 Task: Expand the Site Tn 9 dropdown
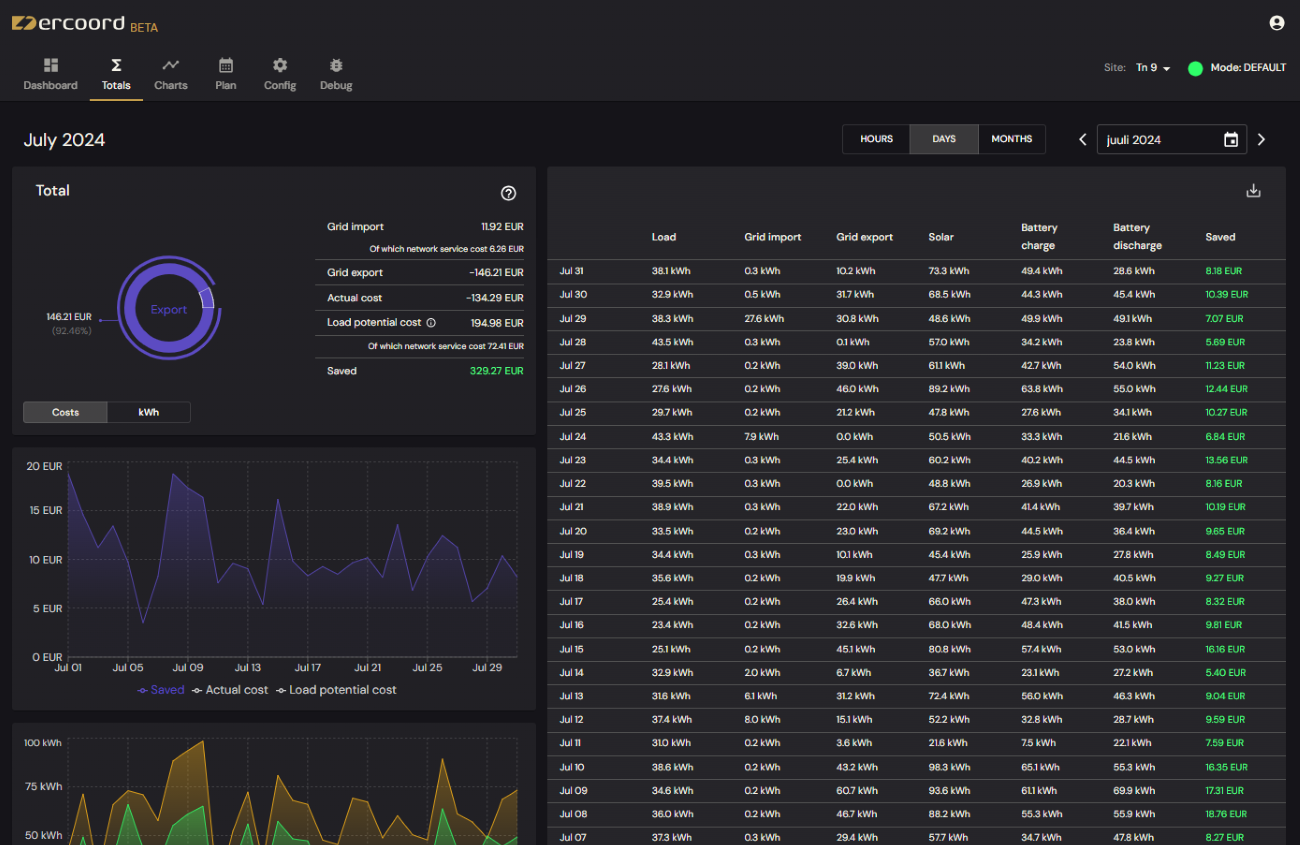[1152, 68]
